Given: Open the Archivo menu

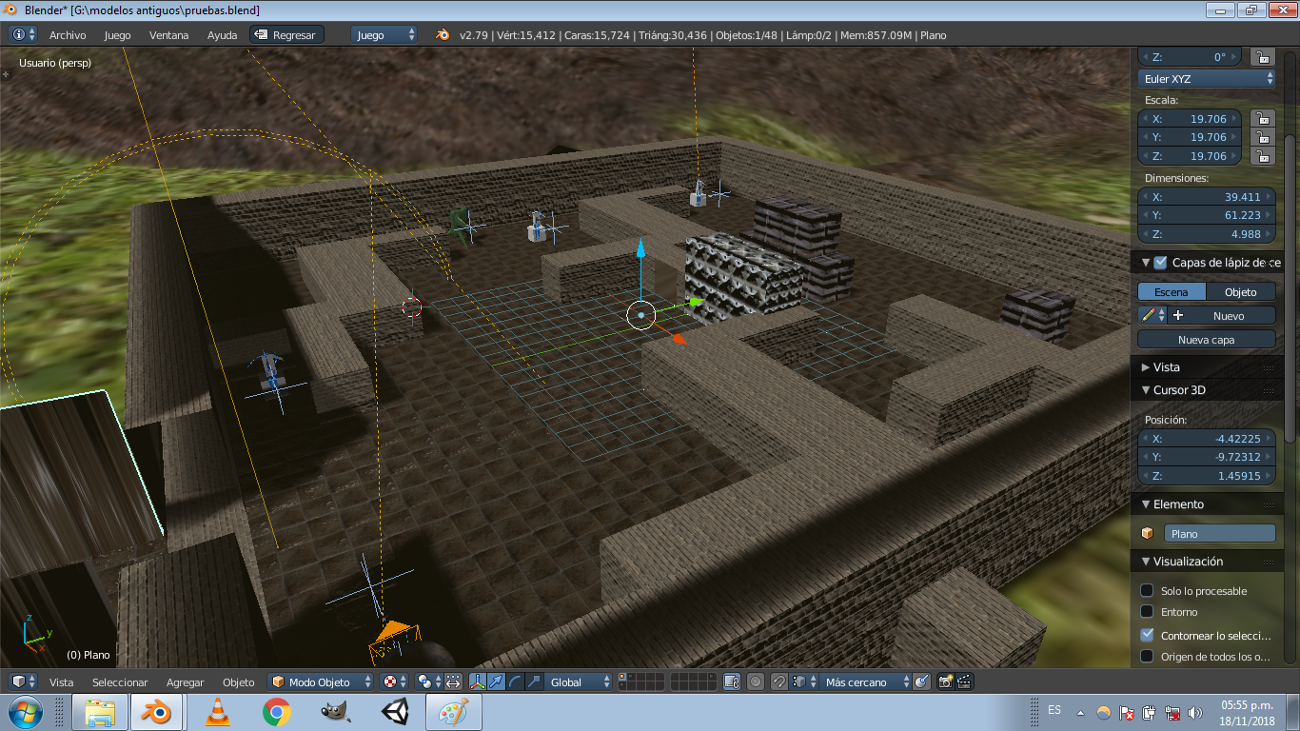Looking at the screenshot, I should click(67, 35).
